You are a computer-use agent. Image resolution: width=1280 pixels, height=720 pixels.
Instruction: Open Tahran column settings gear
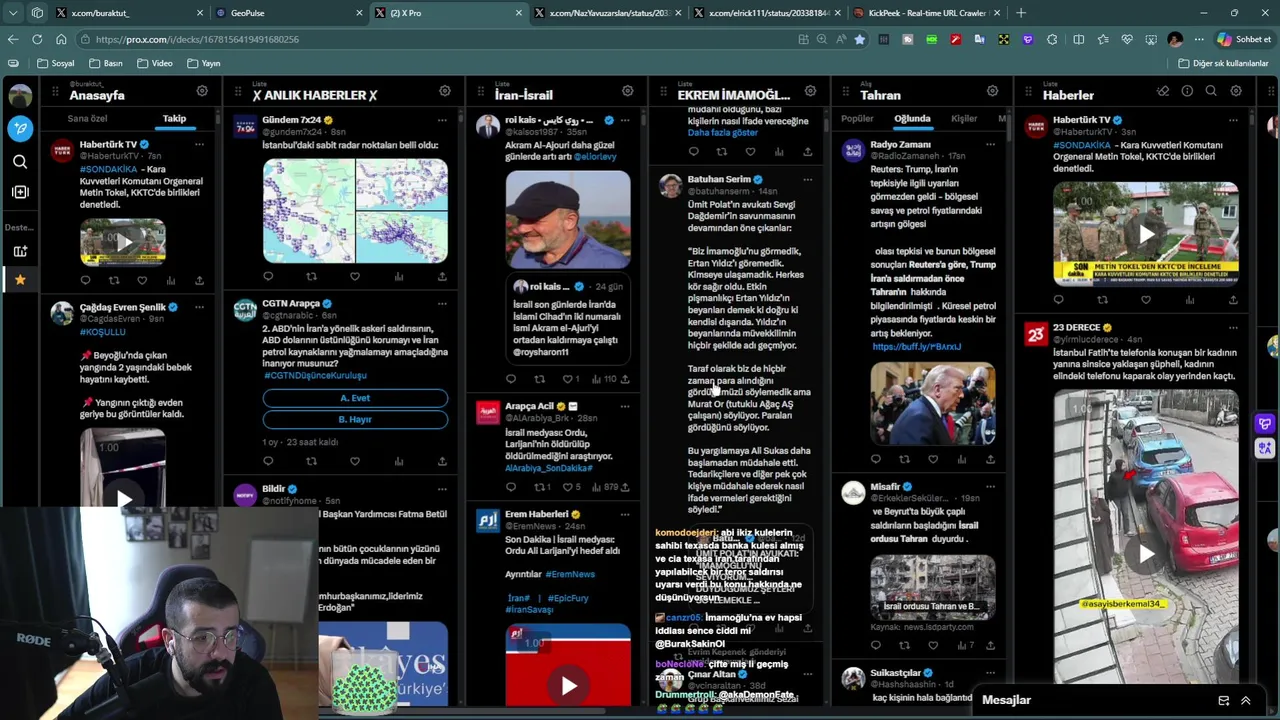point(993,91)
